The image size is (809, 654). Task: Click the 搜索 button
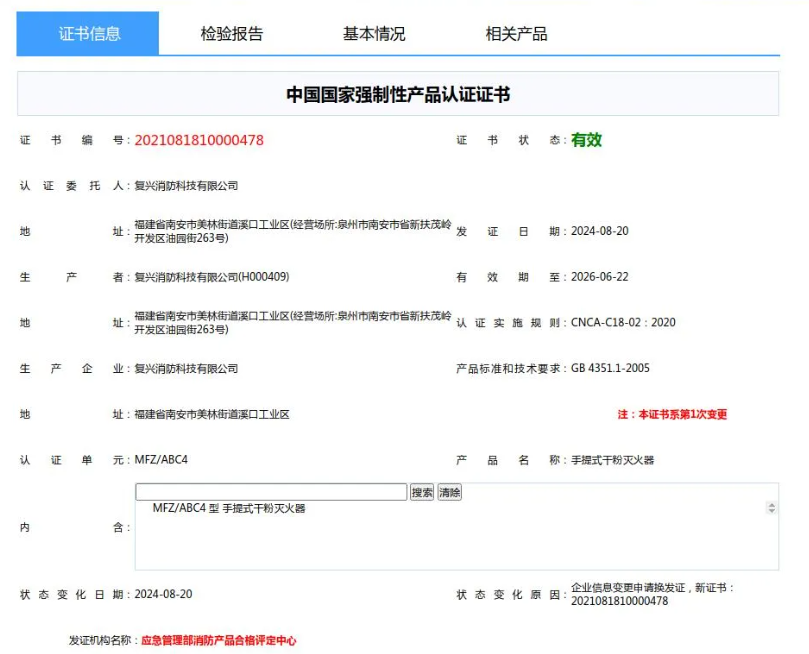point(422,493)
